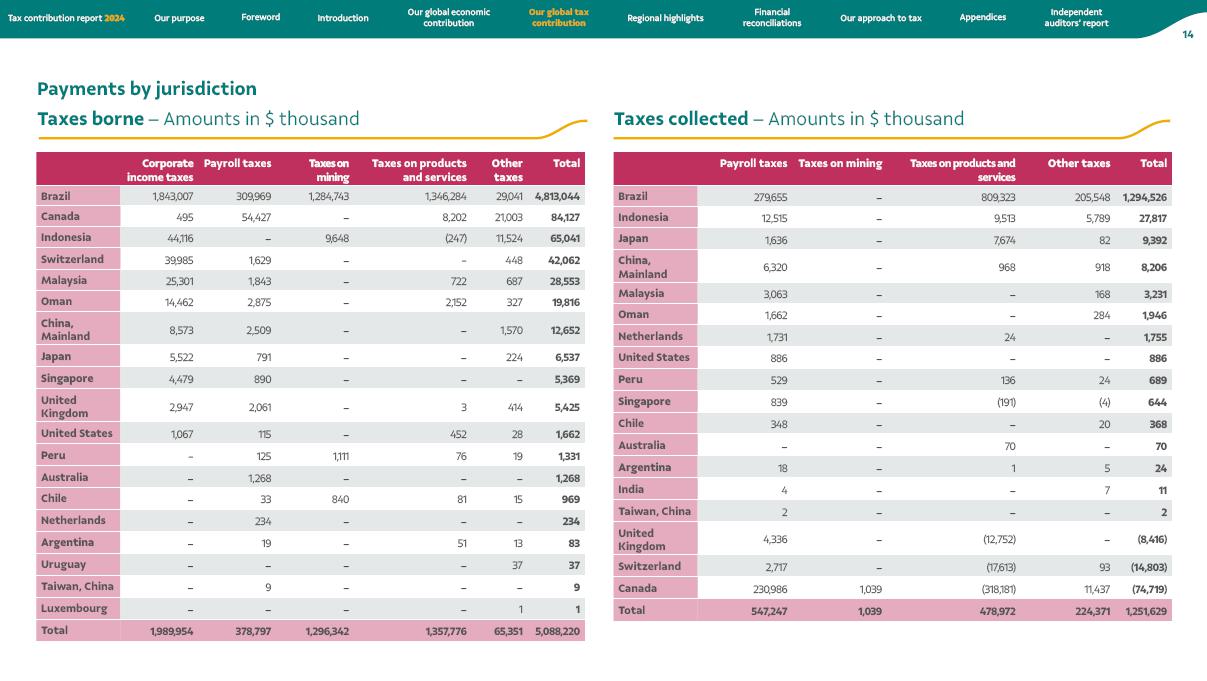Image resolution: width=1207 pixels, height=681 pixels.
Task: Click the 'Payments by jurisdiction' heading
Action: click(147, 89)
